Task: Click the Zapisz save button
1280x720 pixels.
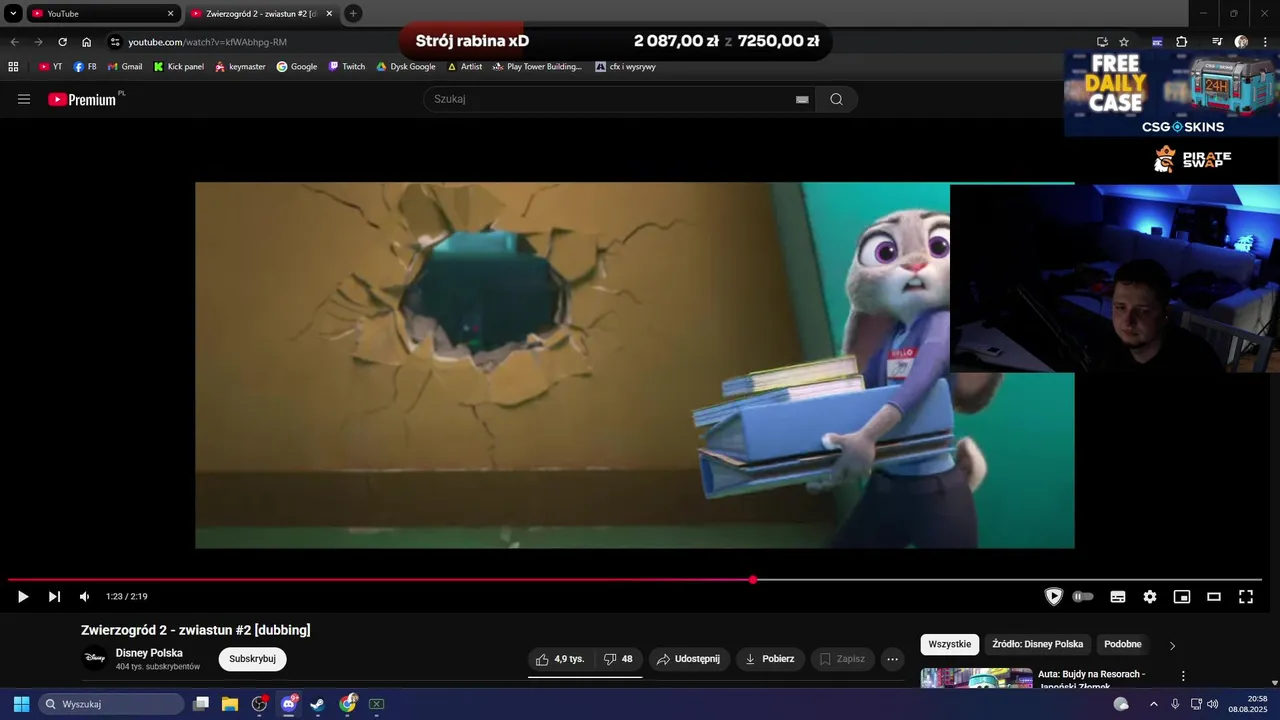Action: tap(842, 659)
